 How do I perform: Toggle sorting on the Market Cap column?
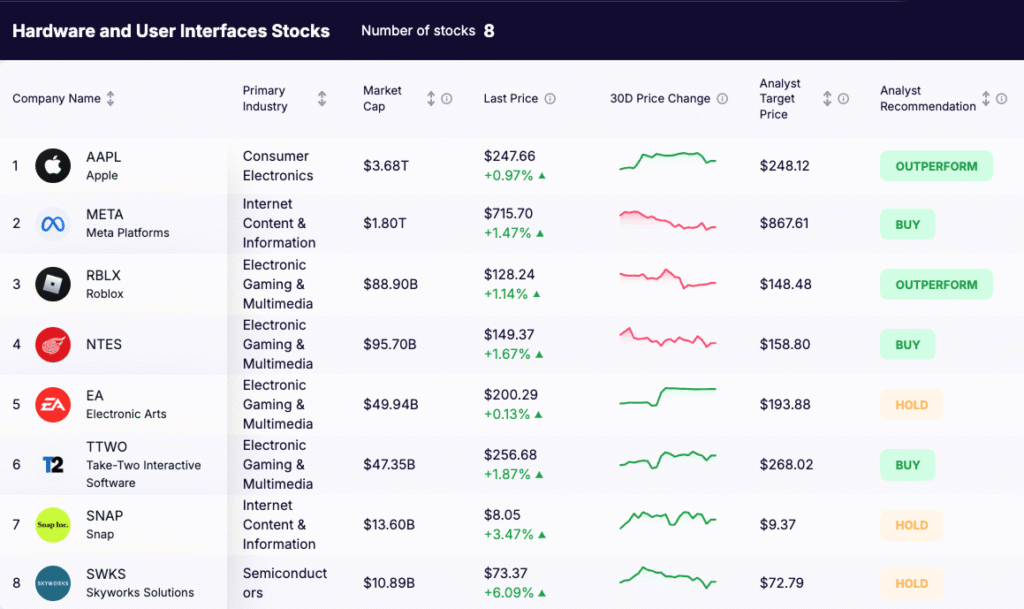(x=429, y=98)
